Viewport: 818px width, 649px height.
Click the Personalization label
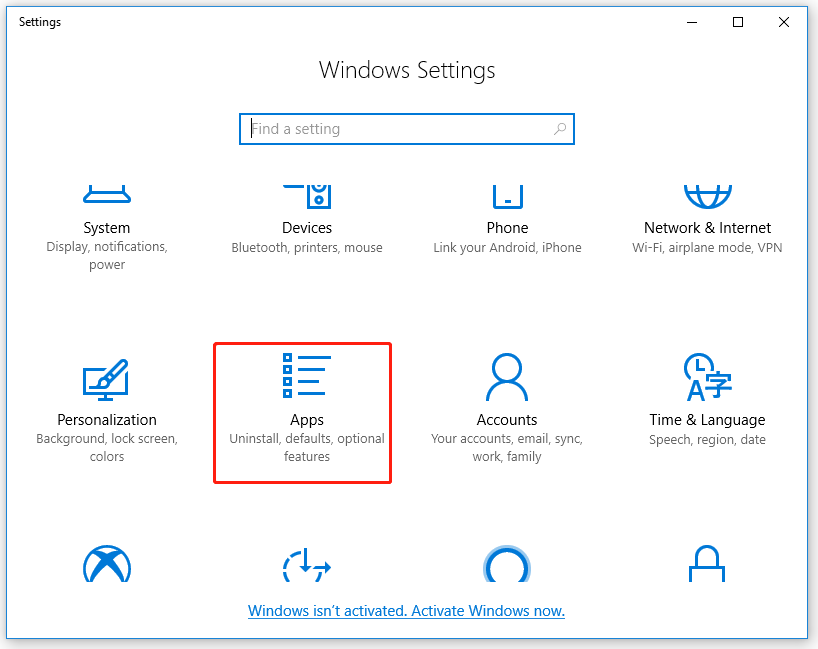click(107, 420)
